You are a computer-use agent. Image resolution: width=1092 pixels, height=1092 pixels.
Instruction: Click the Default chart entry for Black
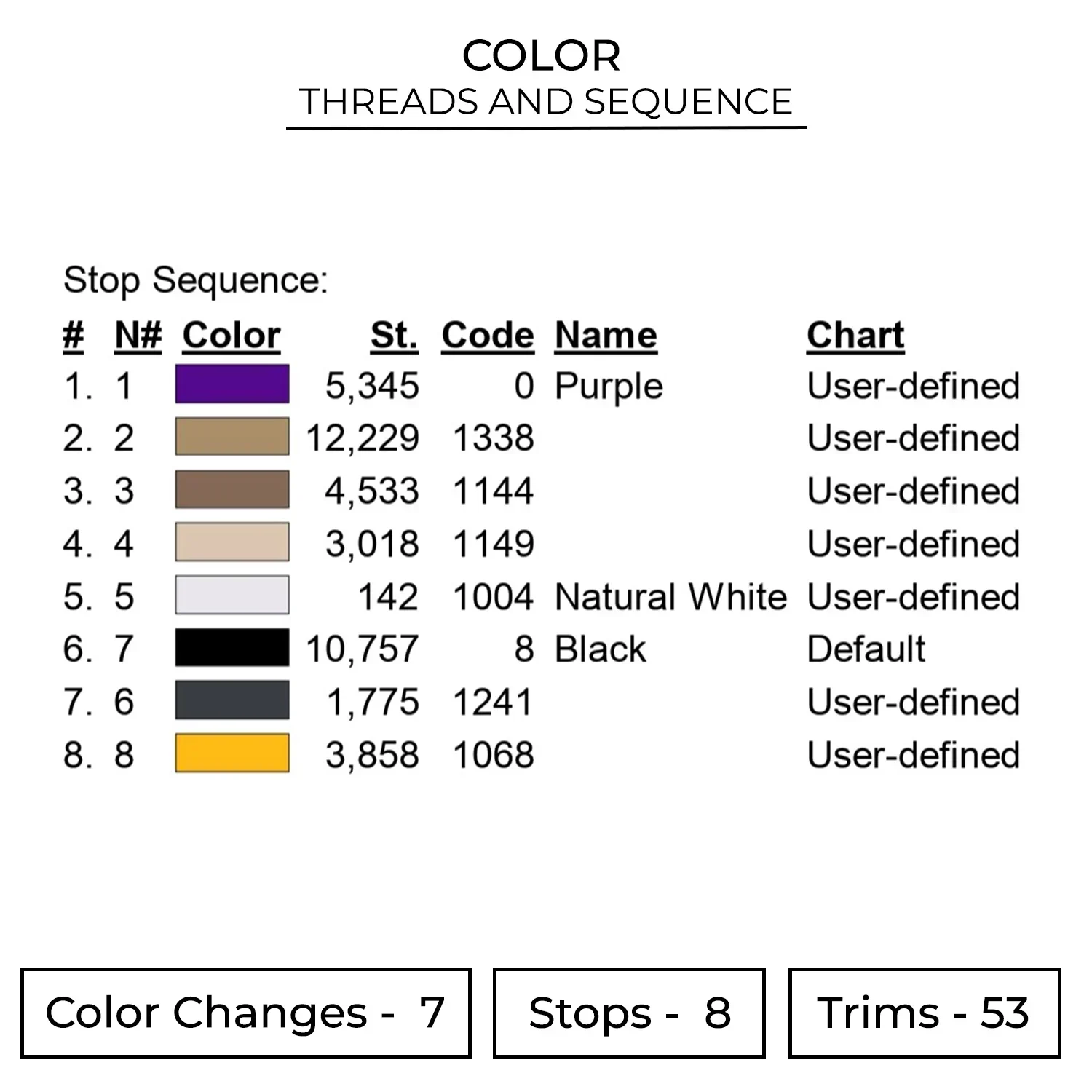pos(866,649)
